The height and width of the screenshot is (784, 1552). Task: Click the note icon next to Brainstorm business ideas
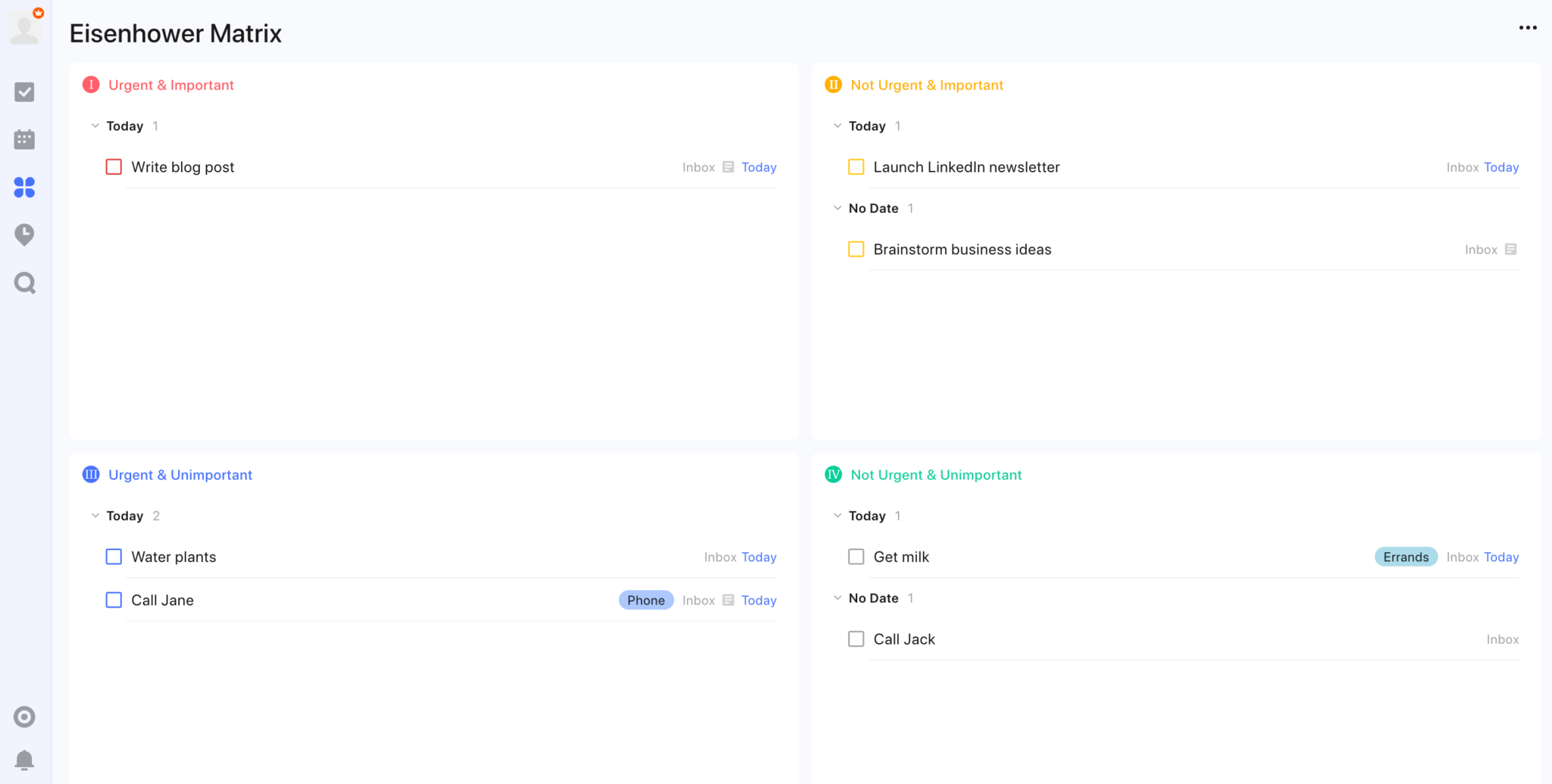point(1511,248)
